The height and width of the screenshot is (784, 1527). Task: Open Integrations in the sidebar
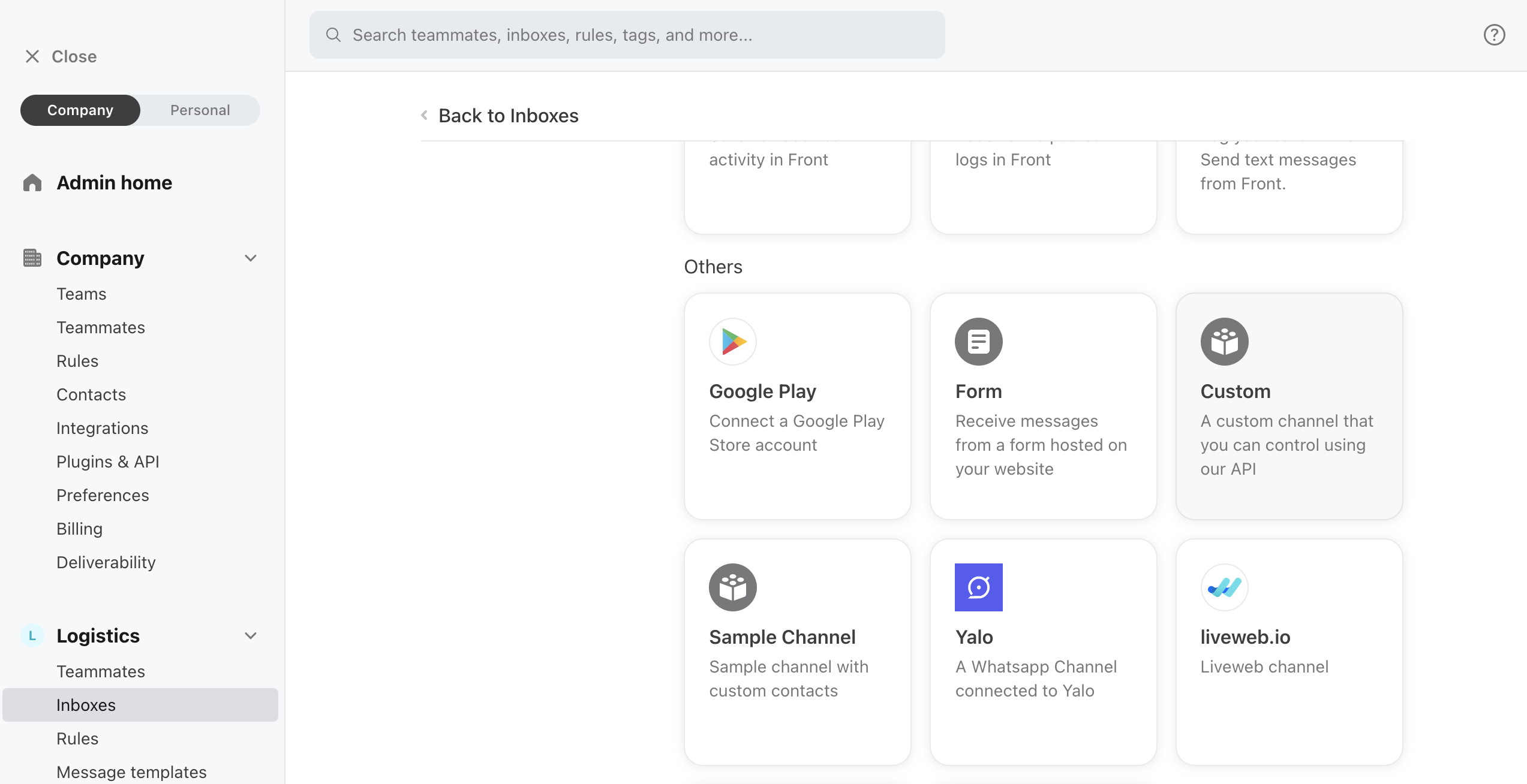click(x=102, y=428)
